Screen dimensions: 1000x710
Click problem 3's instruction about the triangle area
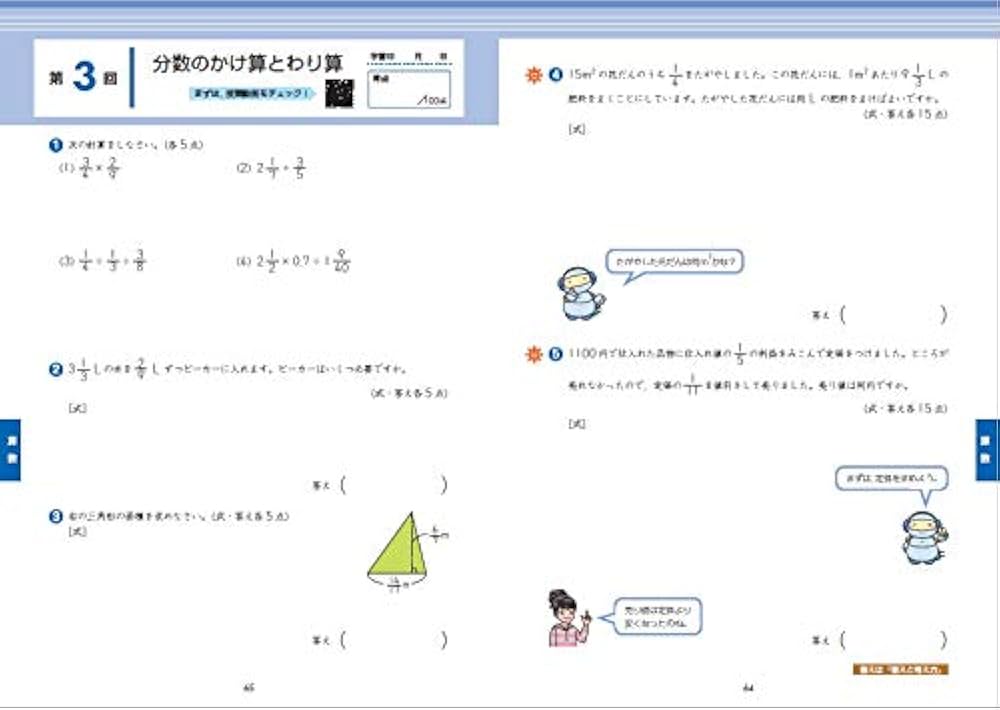179,516
